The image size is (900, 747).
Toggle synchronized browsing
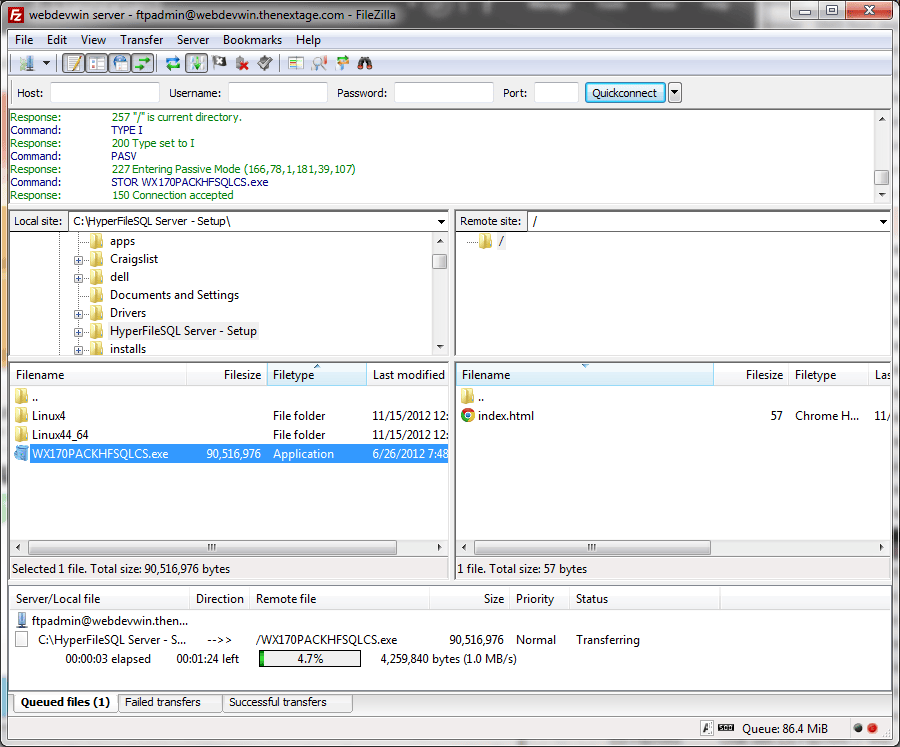click(342, 63)
